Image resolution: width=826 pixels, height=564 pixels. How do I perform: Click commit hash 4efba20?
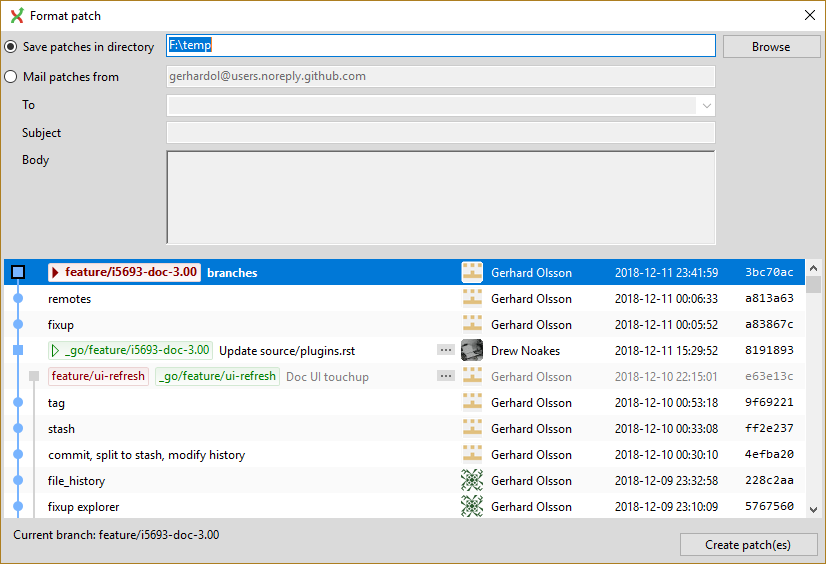coord(769,454)
